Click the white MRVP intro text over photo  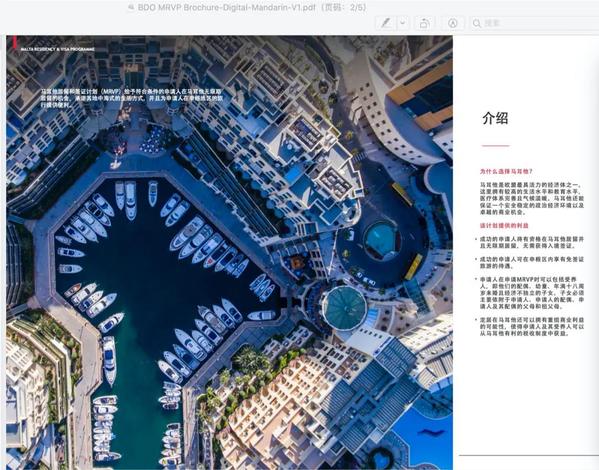(131, 98)
